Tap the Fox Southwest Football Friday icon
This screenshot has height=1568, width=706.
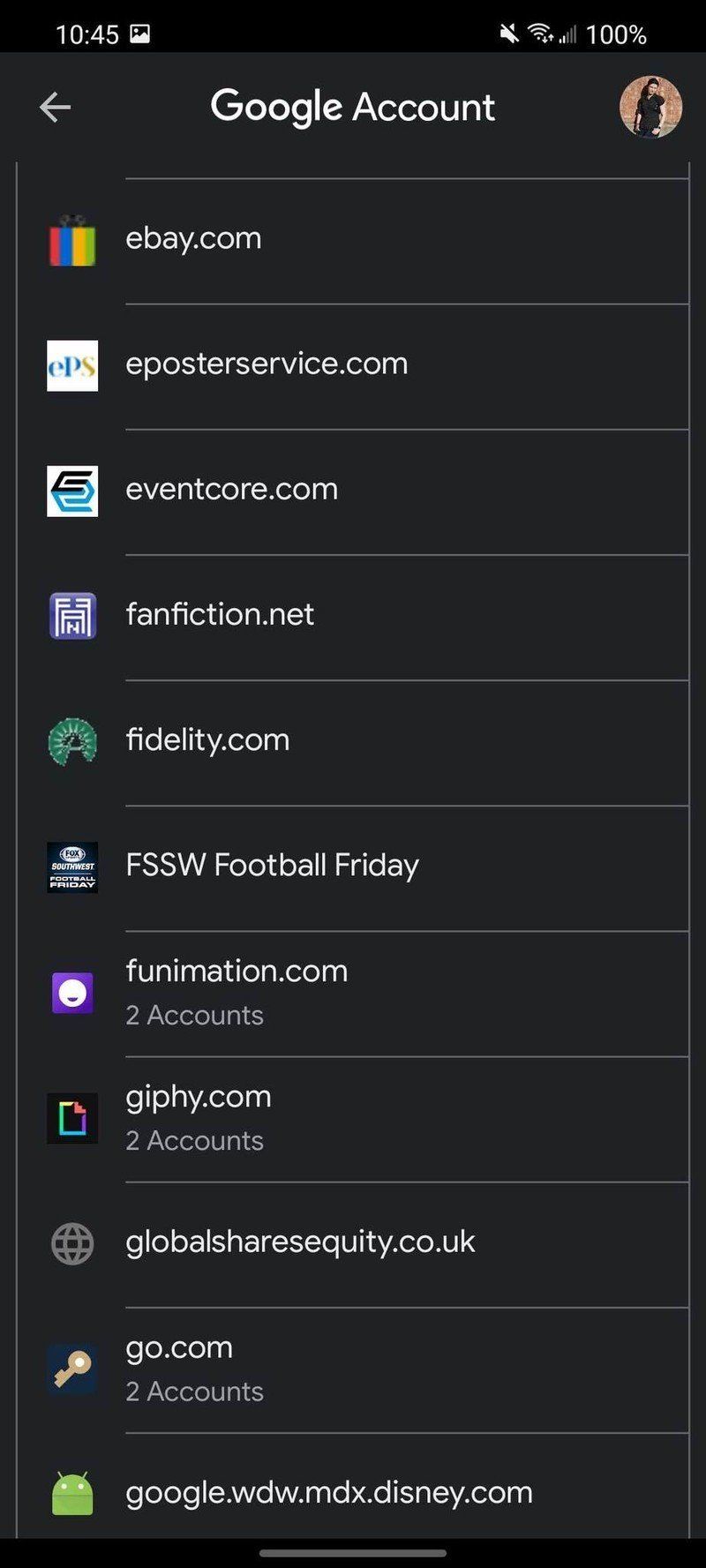point(72,867)
